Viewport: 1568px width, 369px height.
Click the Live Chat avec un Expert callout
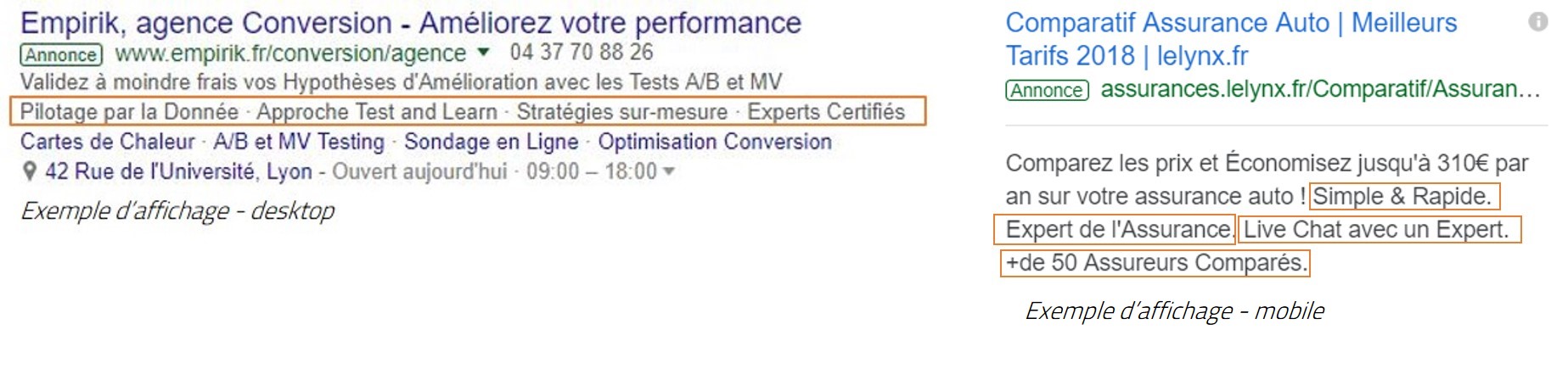pos(1379,230)
